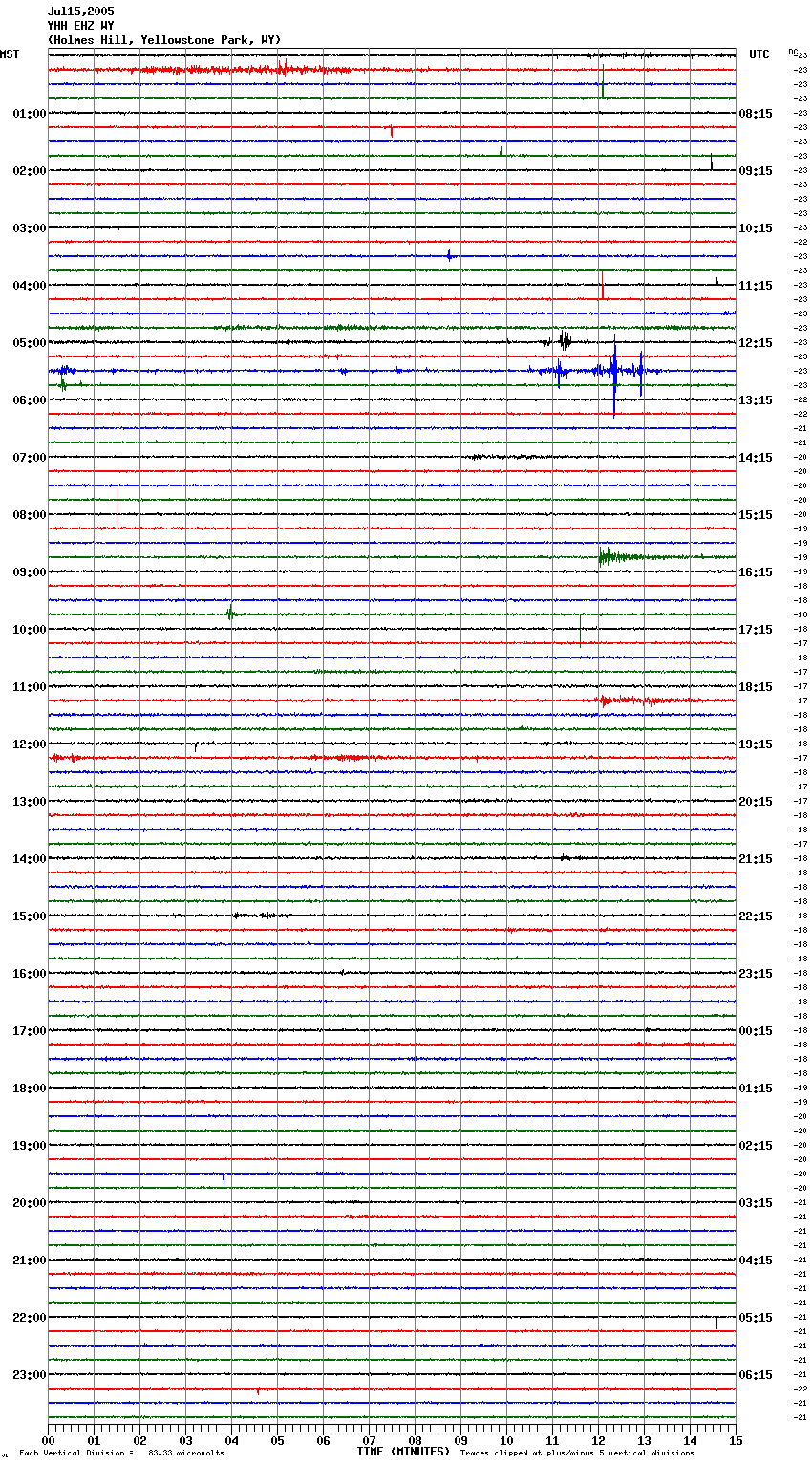The width and height of the screenshot is (812, 1466).
Task: Click the 20:00 MST hour label
Action: point(30,1203)
